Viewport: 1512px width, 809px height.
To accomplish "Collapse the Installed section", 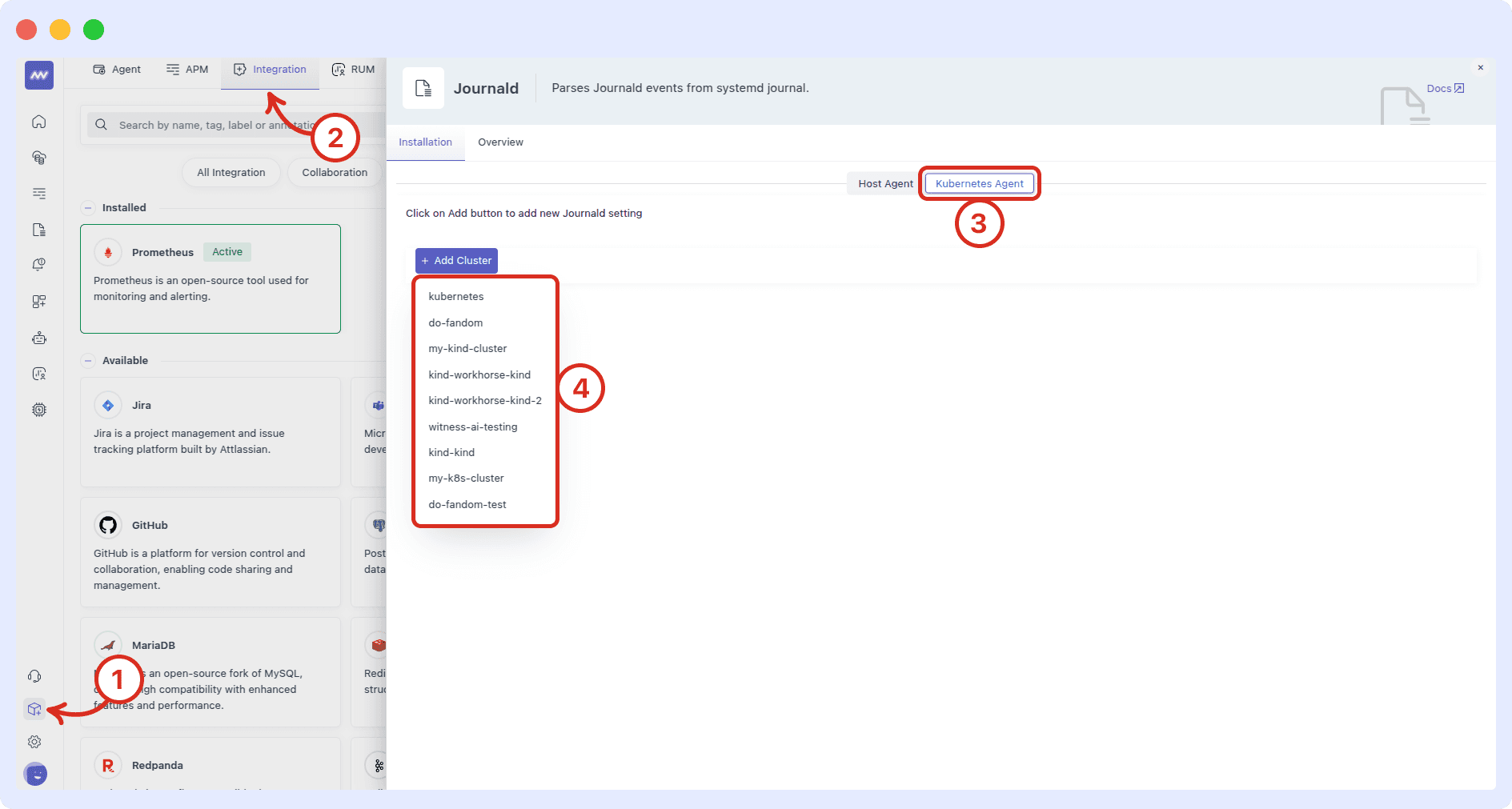I will pos(87,207).
